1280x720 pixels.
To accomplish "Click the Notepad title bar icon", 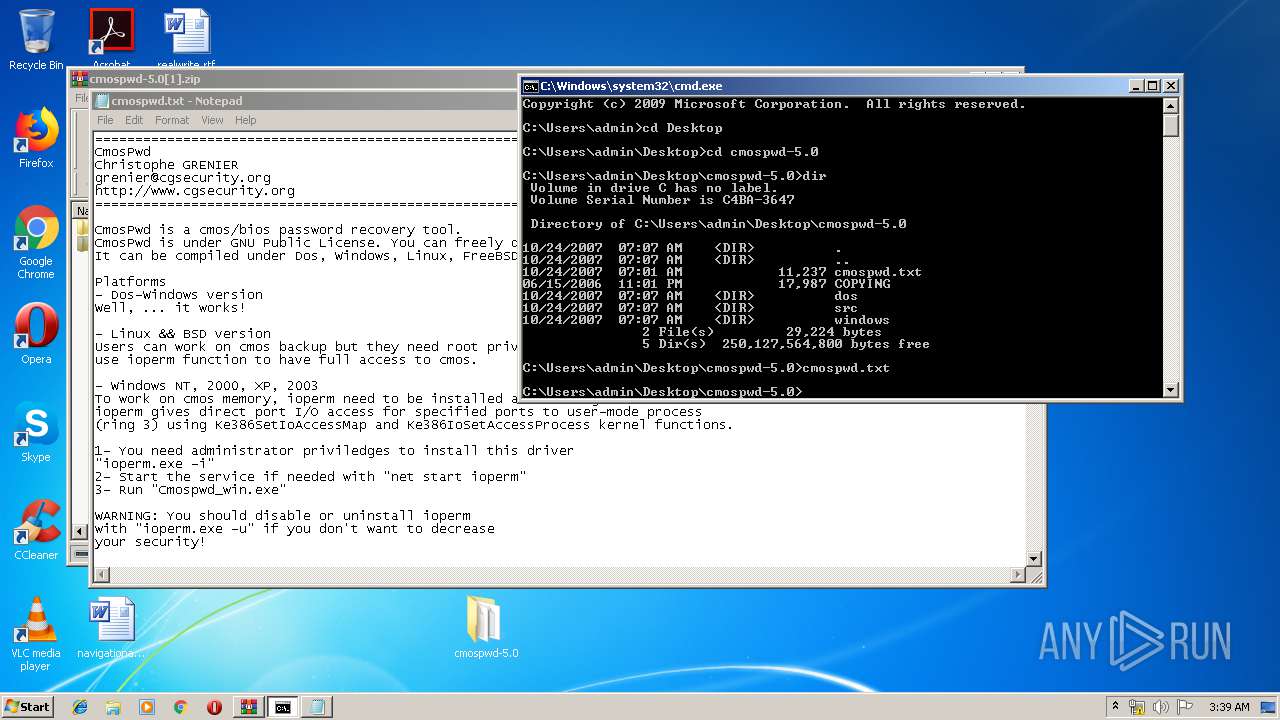I will [x=101, y=101].
